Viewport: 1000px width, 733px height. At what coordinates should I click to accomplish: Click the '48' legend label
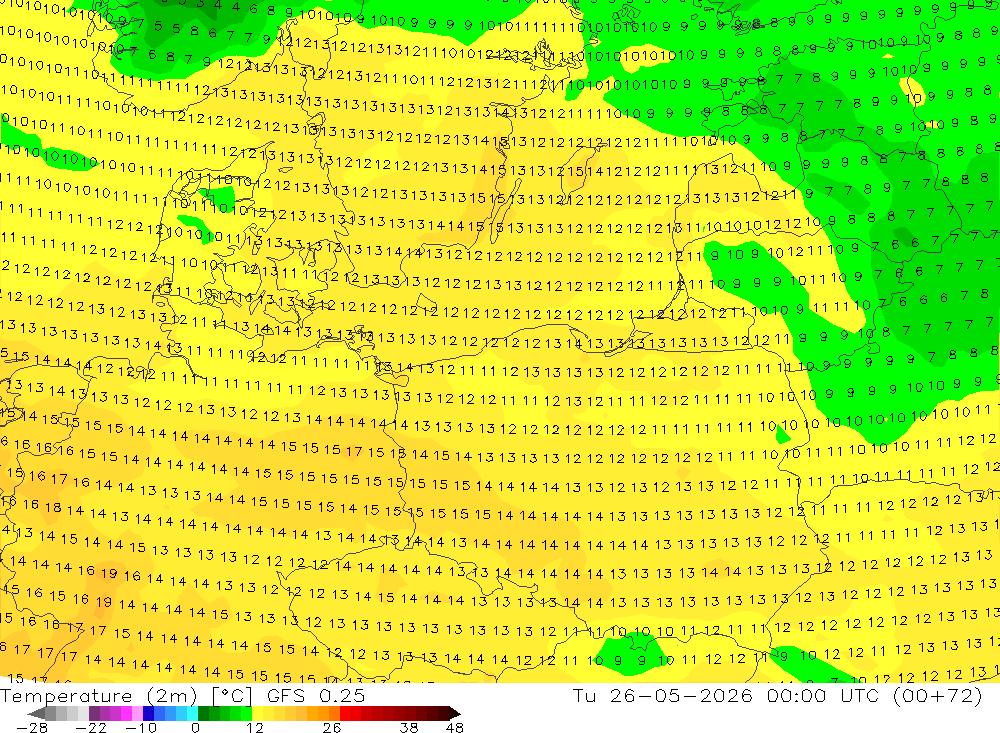455,728
